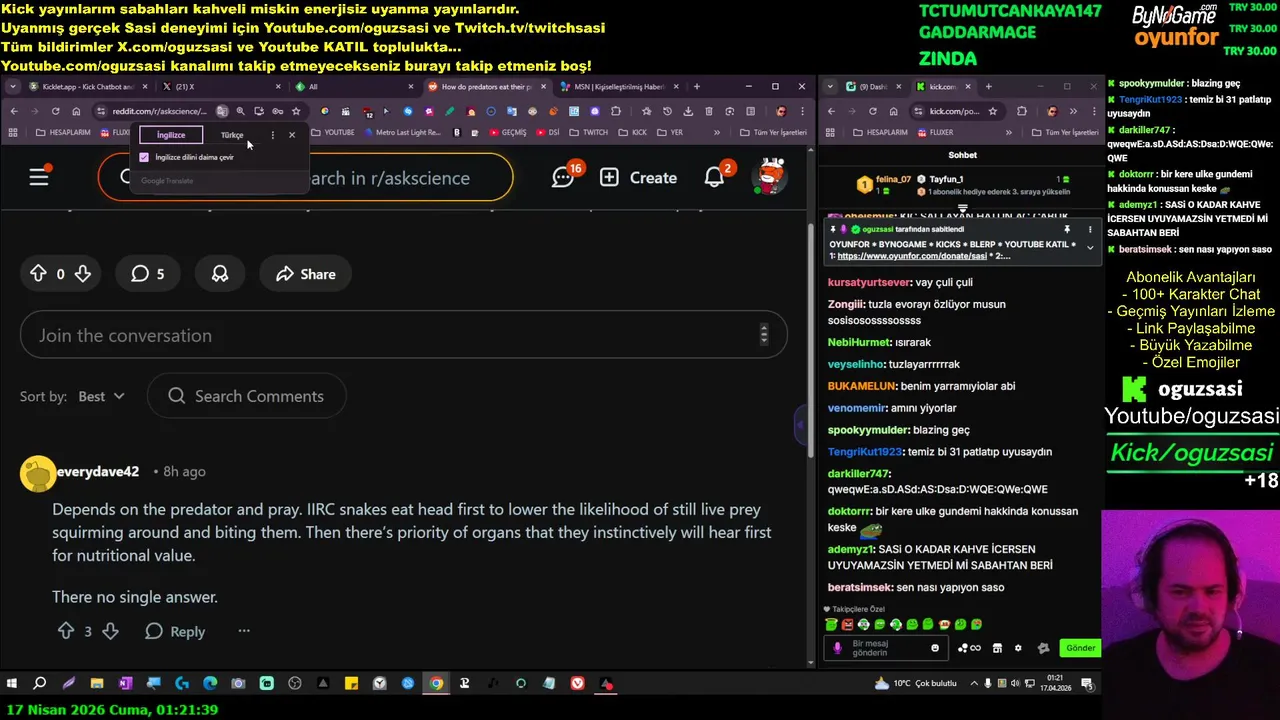Open comment box formatting options icon
This screenshot has height=720, width=1280.
[x=764, y=335]
